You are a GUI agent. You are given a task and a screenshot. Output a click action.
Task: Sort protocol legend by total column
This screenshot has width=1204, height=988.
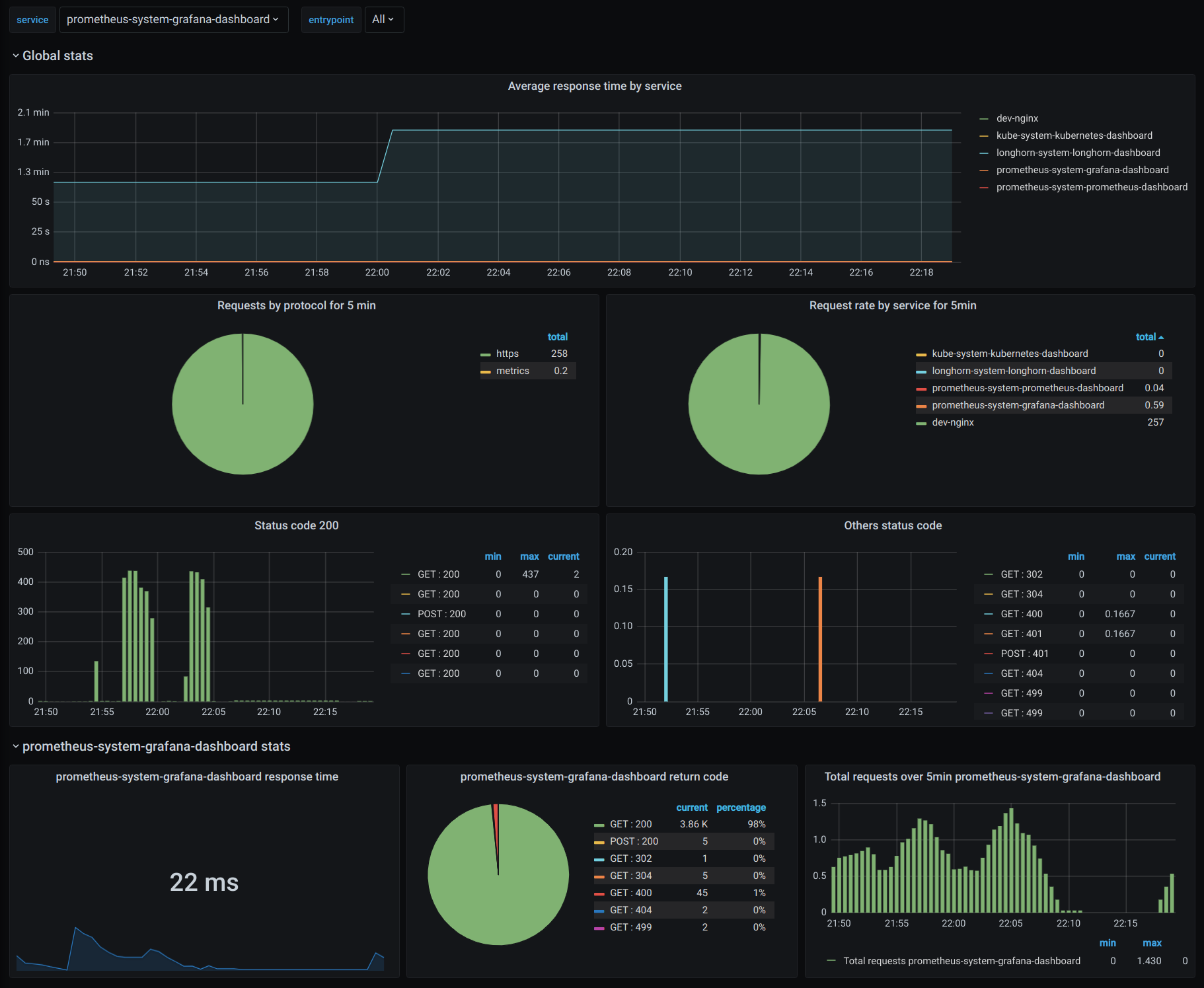[558, 337]
